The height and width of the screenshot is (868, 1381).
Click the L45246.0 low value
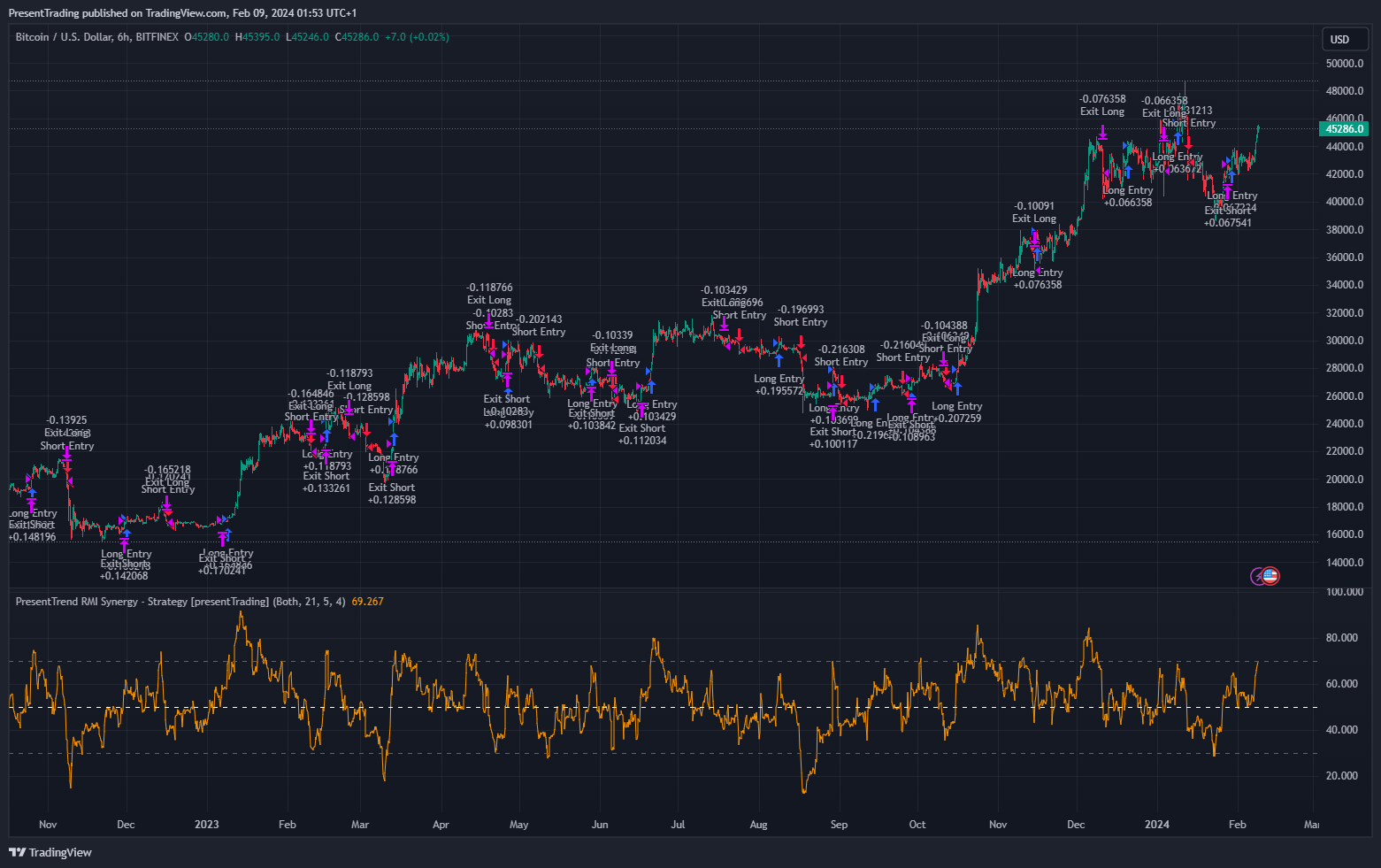(307, 37)
